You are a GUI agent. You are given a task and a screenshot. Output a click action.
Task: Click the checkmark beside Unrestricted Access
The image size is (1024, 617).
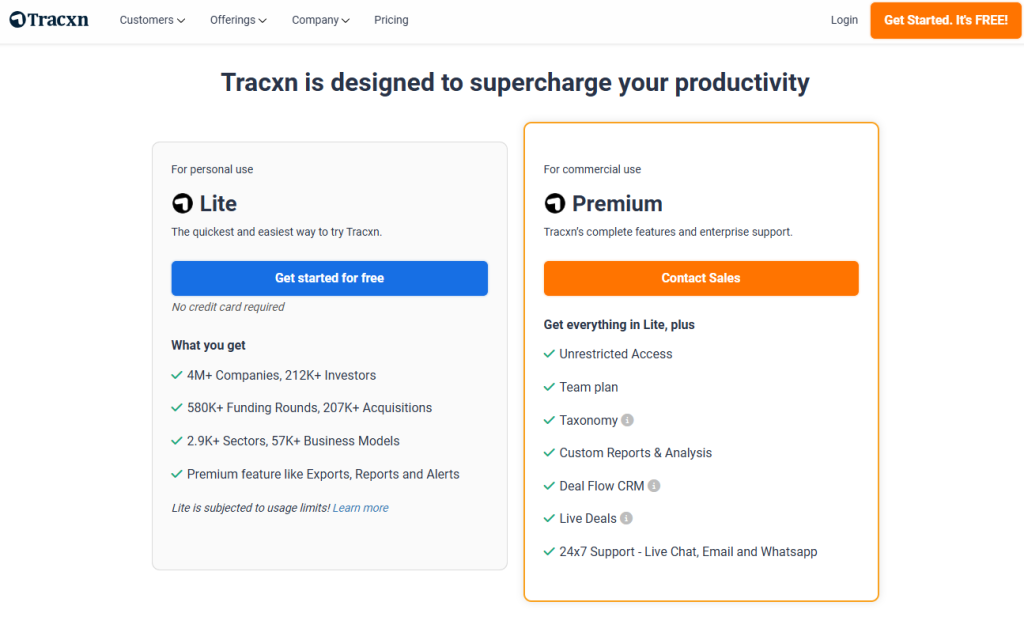click(549, 354)
